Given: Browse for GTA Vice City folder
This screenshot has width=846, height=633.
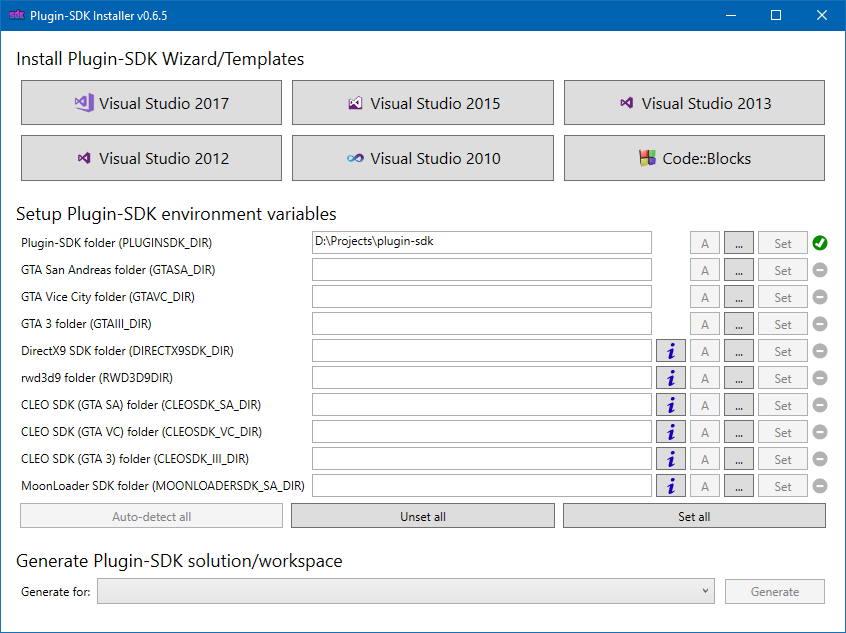Looking at the screenshot, I should click(x=739, y=297).
